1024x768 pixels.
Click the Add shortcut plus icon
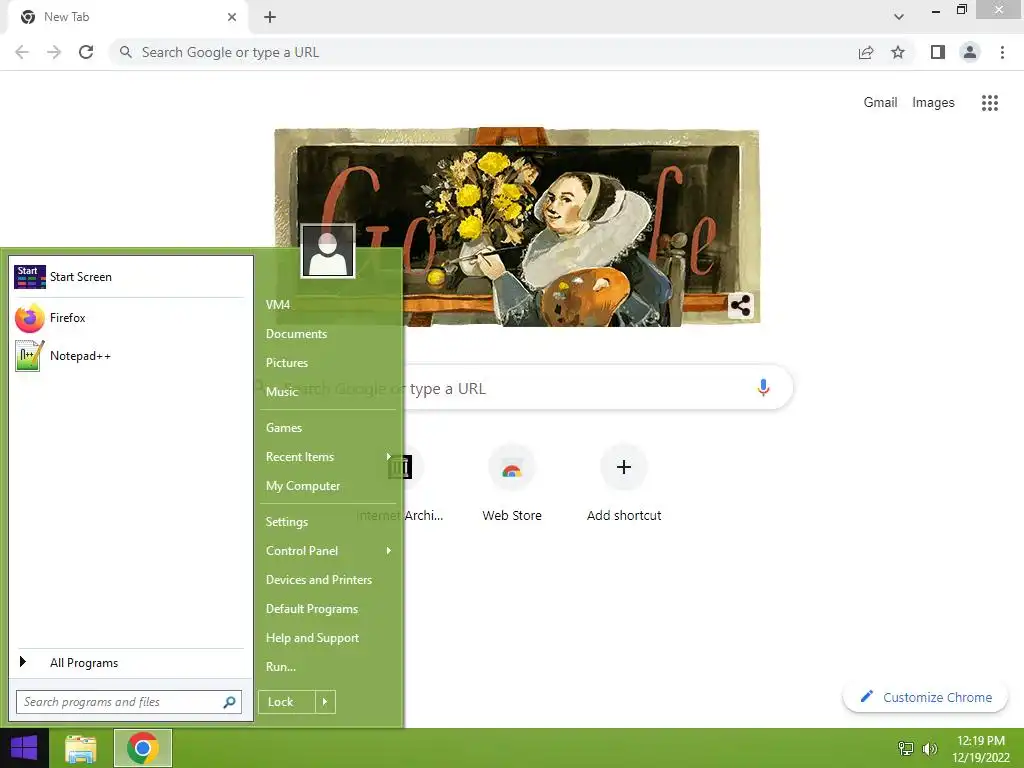tap(624, 467)
